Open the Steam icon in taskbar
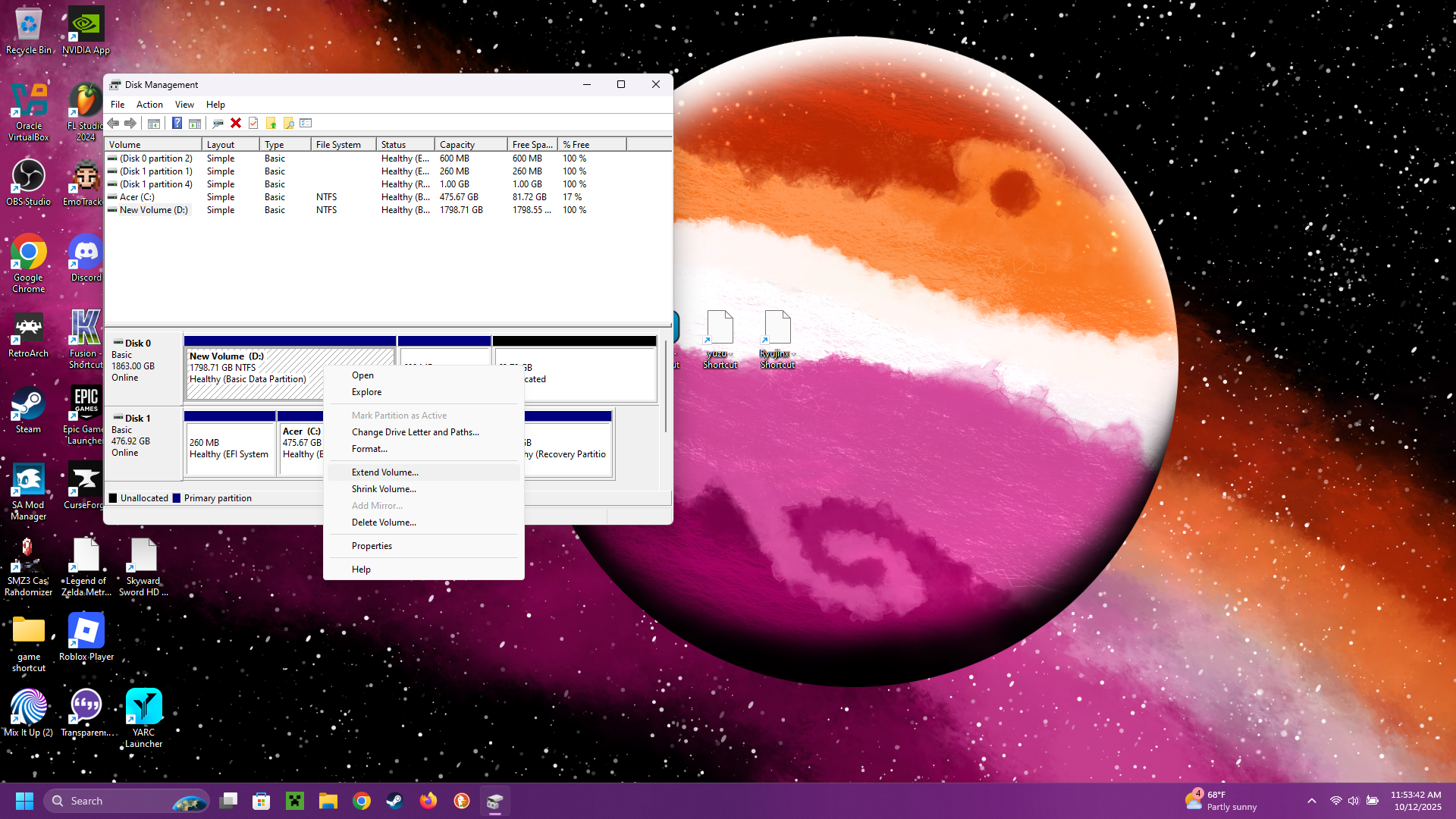 tap(394, 801)
